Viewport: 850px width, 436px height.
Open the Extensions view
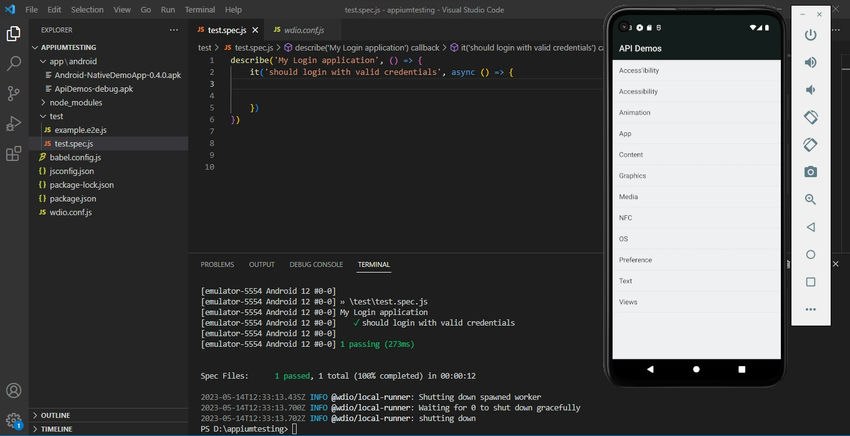(14, 153)
